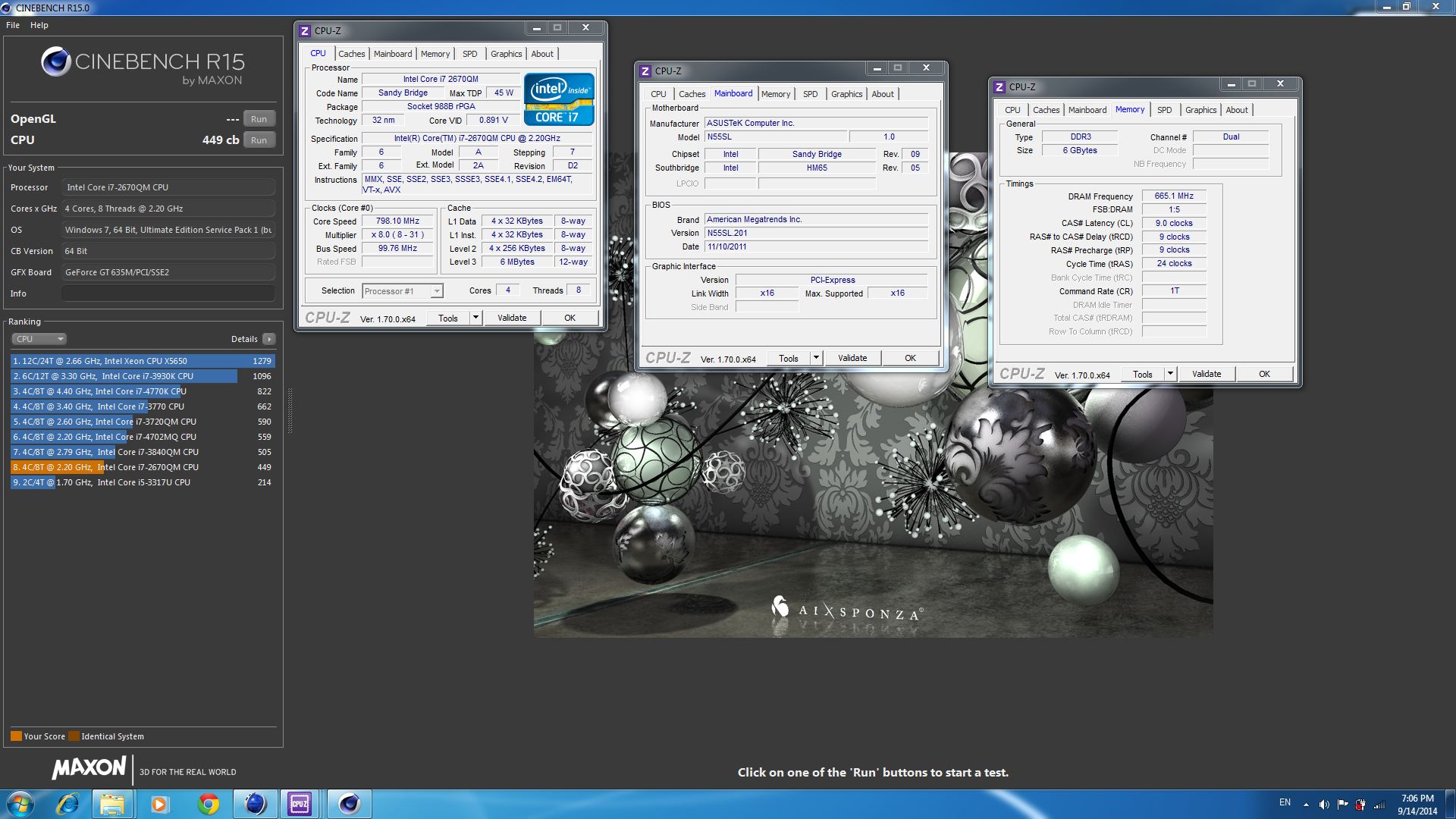Click OK in the Mainboard window
Screen dimensions: 1456x819
click(x=910, y=359)
